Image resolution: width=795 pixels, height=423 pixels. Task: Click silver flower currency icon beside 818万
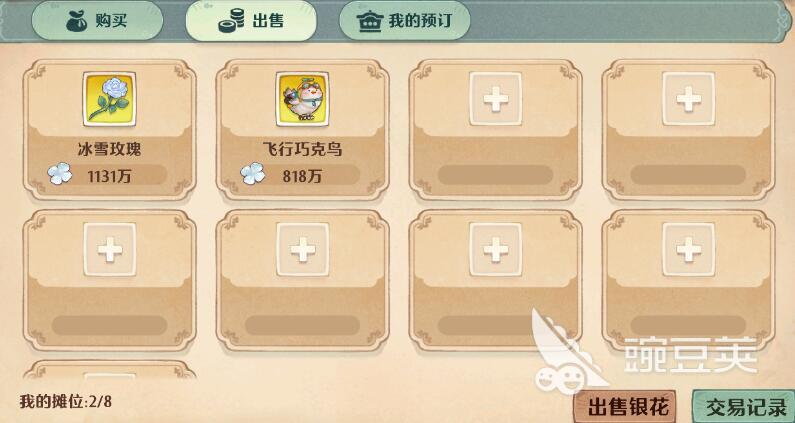pyautogui.click(x=252, y=173)
